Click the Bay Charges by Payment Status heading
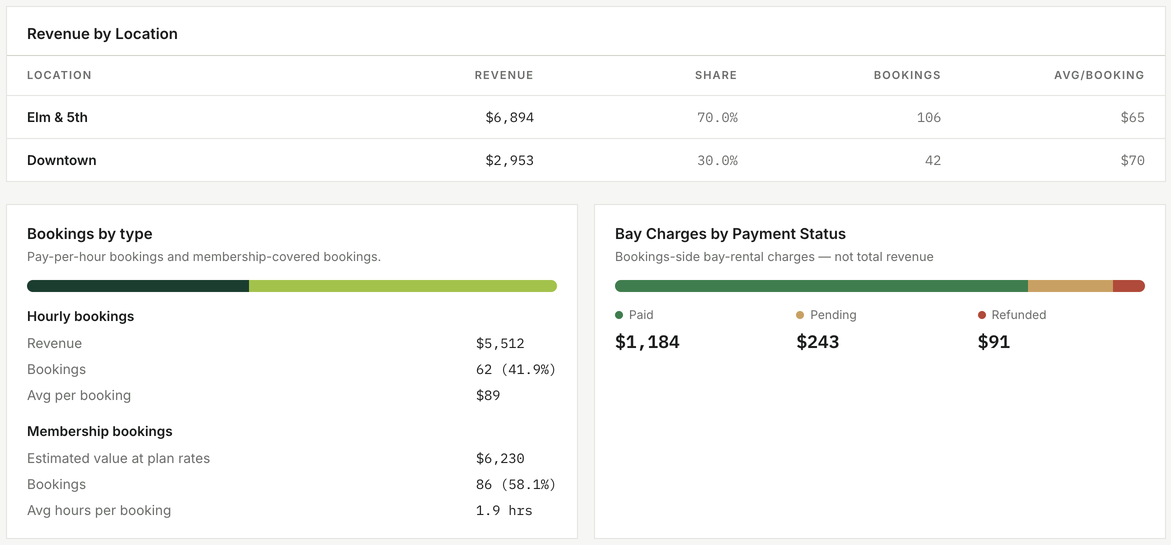The width and height of the screenshot is (1171, 545). click(730, 234)
